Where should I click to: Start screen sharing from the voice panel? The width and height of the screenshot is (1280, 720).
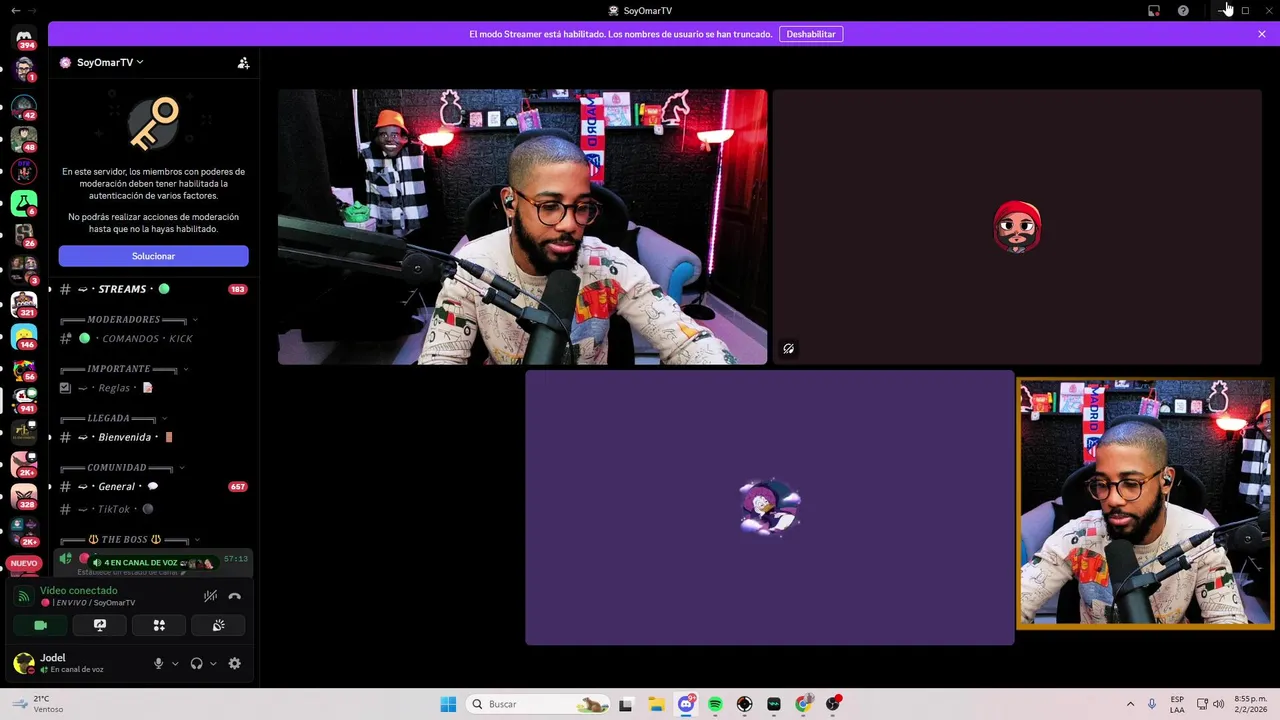click(100, 625)
